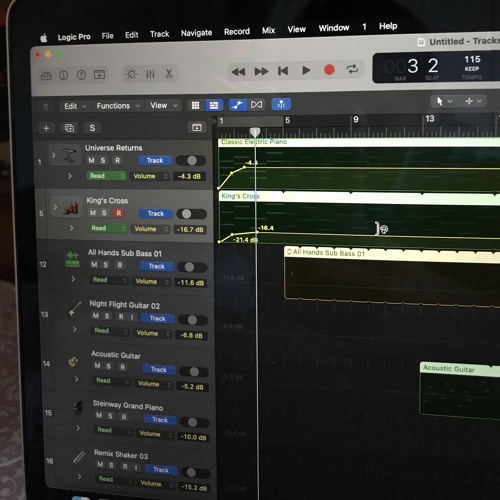The image size is (500, 500).
Task: Click Acoustic Guitar track icon
Action: click(74, 362)
